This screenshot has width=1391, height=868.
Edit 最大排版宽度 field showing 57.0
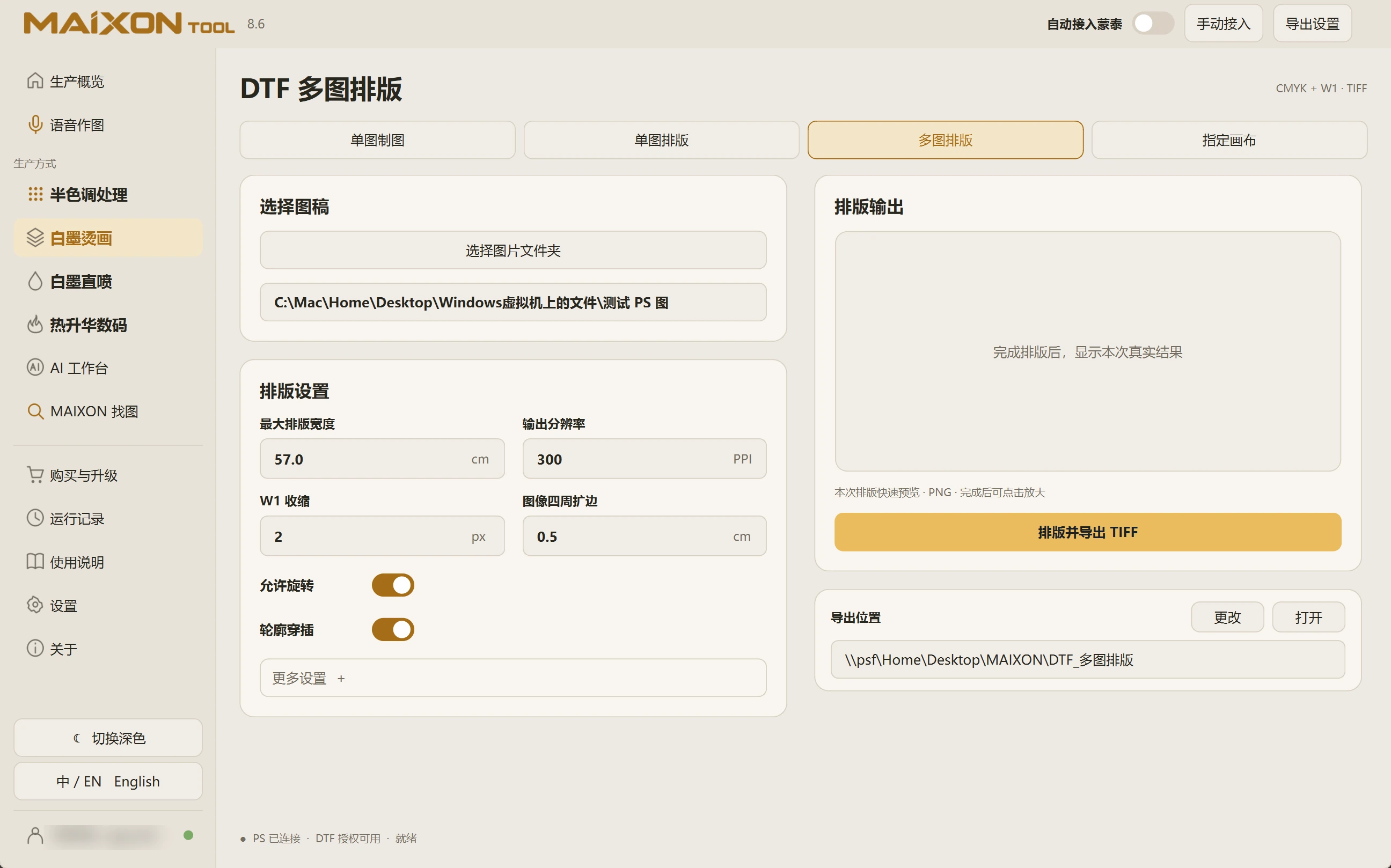point(382,459)
